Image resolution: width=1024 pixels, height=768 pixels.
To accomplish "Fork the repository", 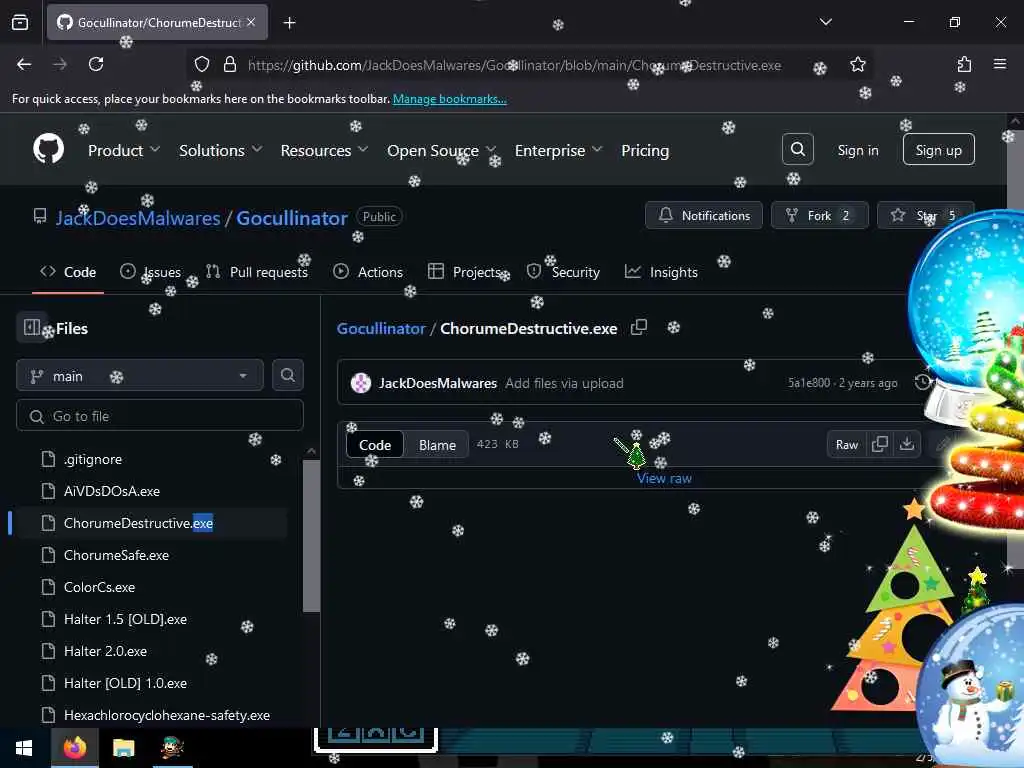I will point(820,215).
